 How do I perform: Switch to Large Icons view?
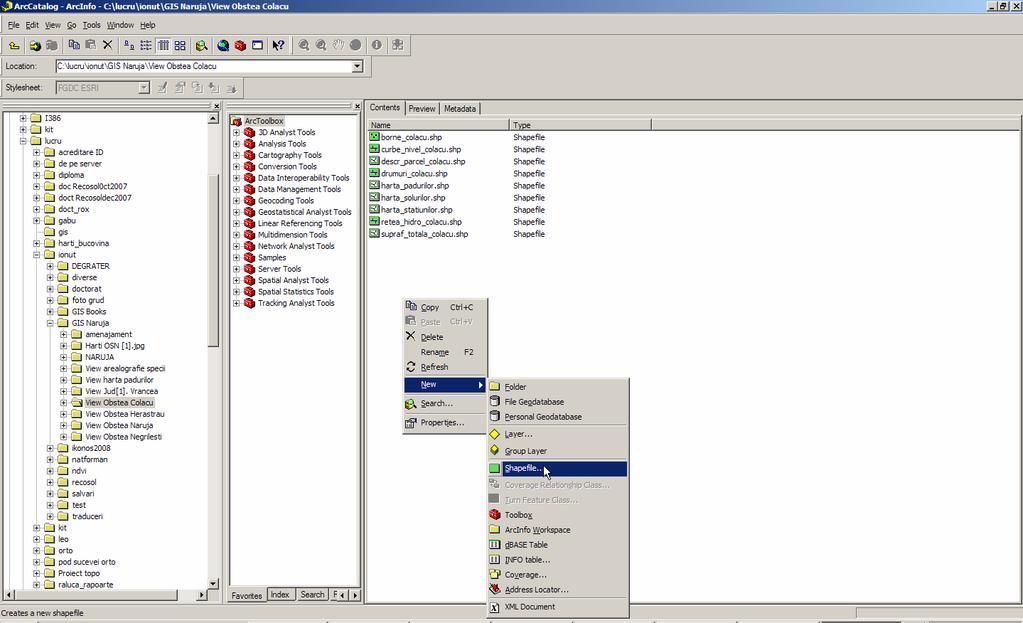(129, 45)
